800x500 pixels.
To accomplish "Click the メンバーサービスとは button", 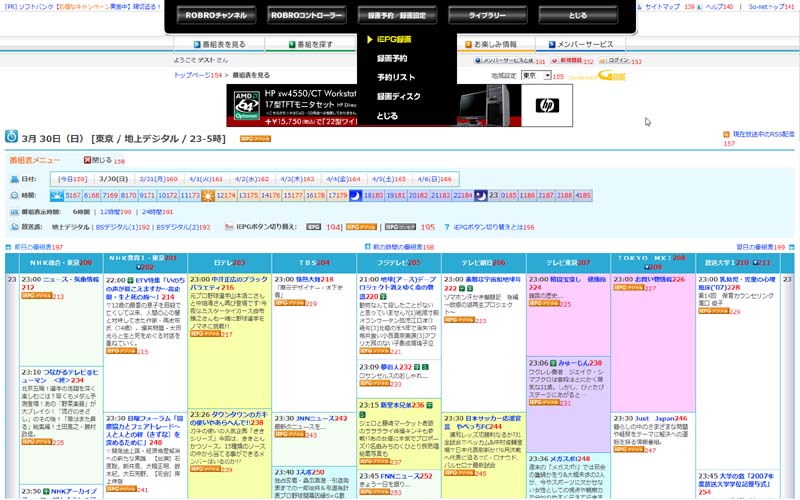I will [x=504, y=60].
